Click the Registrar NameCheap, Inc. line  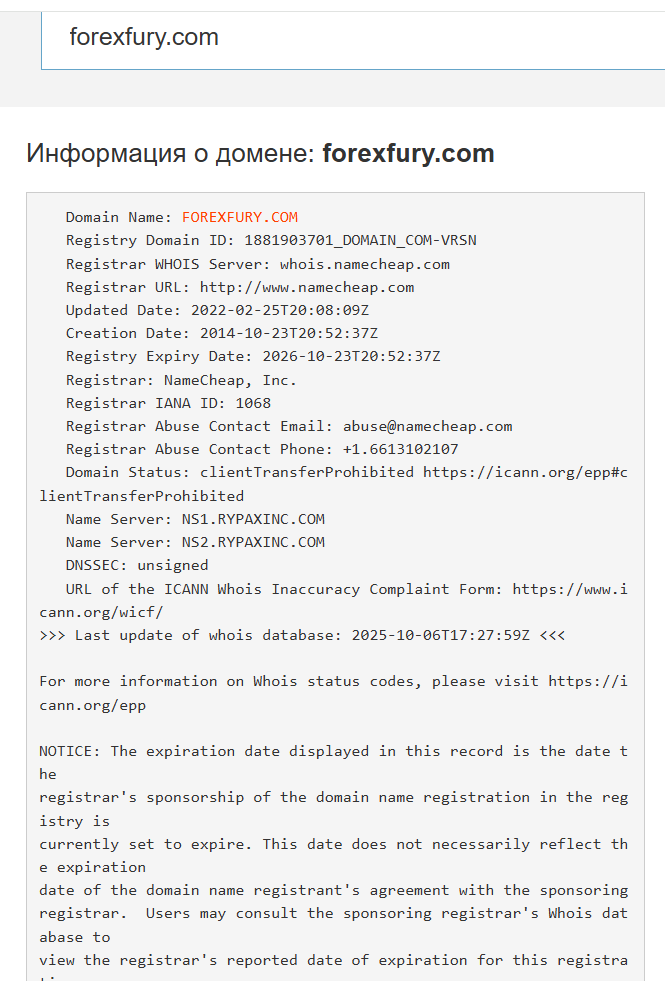tap(181, 380)
